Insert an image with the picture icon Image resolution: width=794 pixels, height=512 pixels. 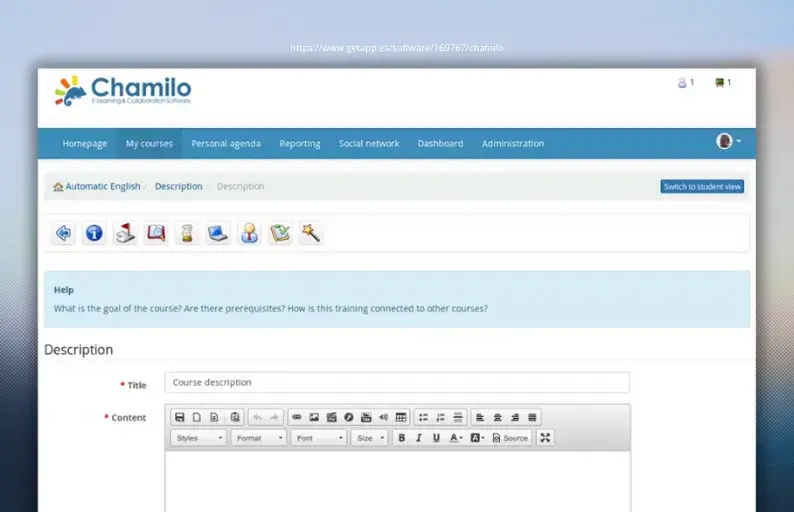tap(314, 417)
